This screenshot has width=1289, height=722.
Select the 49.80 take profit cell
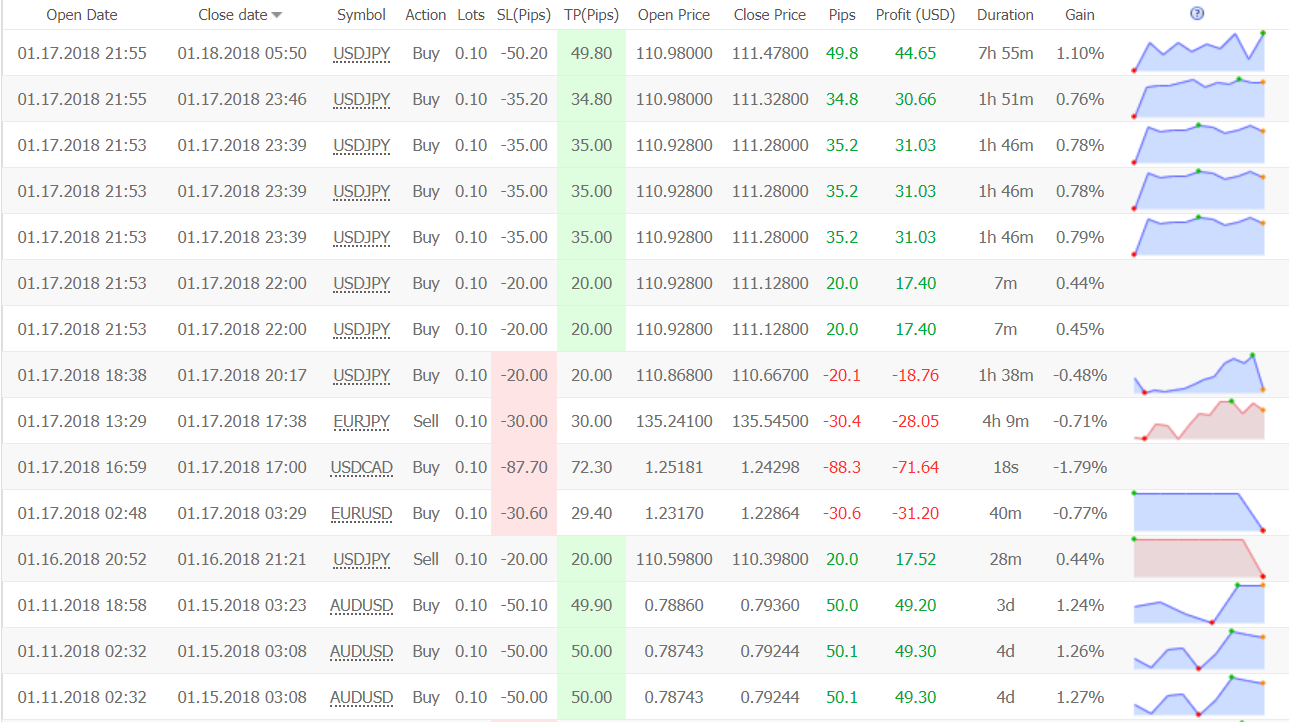click(591, 54)
